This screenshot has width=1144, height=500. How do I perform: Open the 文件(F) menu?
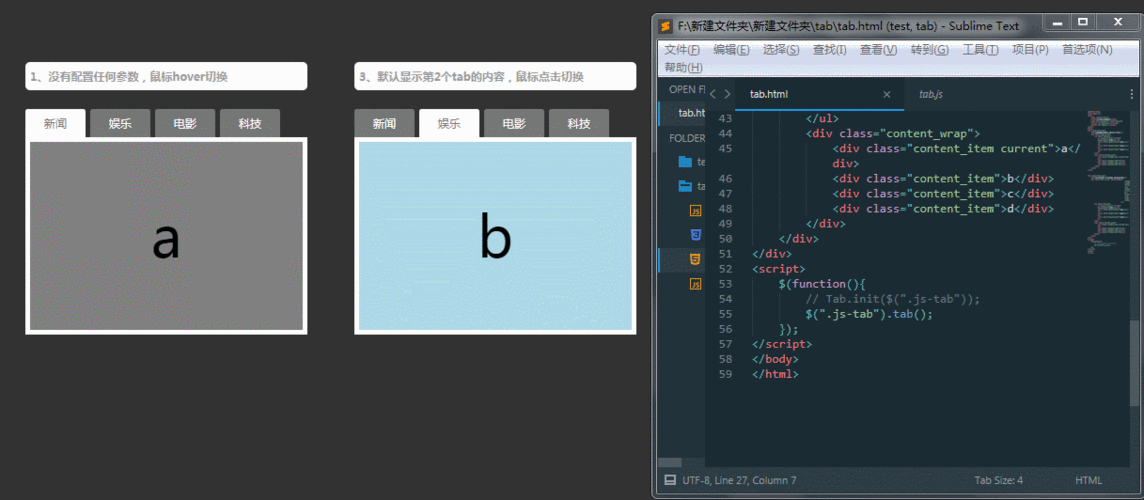[x=681, y=50]
